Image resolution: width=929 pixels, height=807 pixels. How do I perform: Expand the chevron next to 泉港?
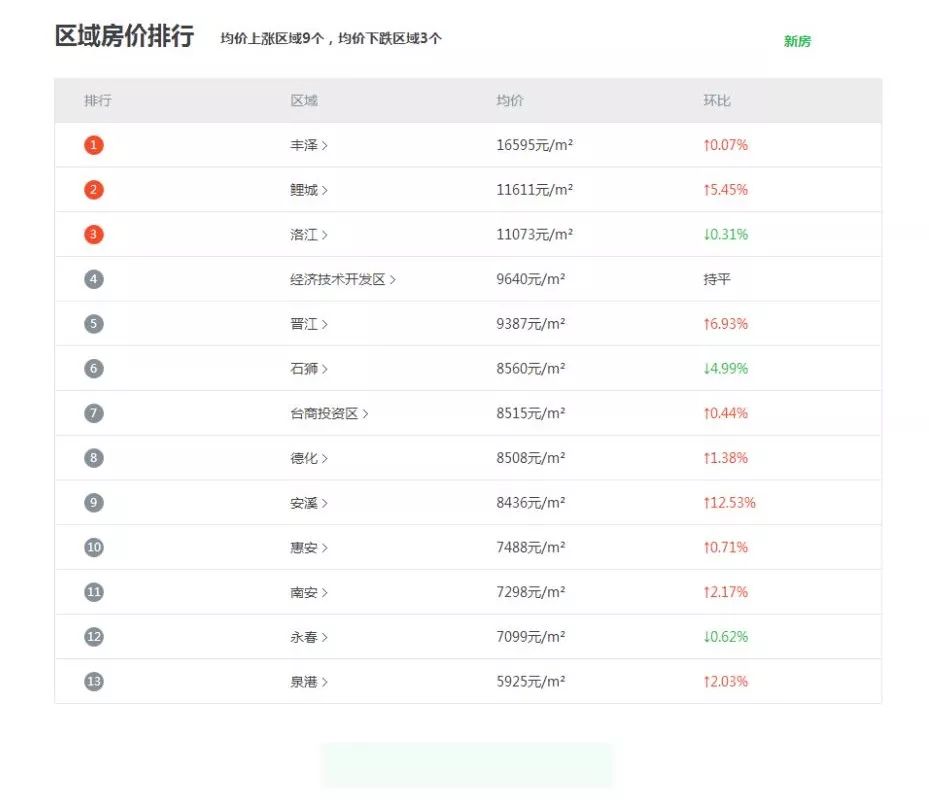click(x=325, y=682)
